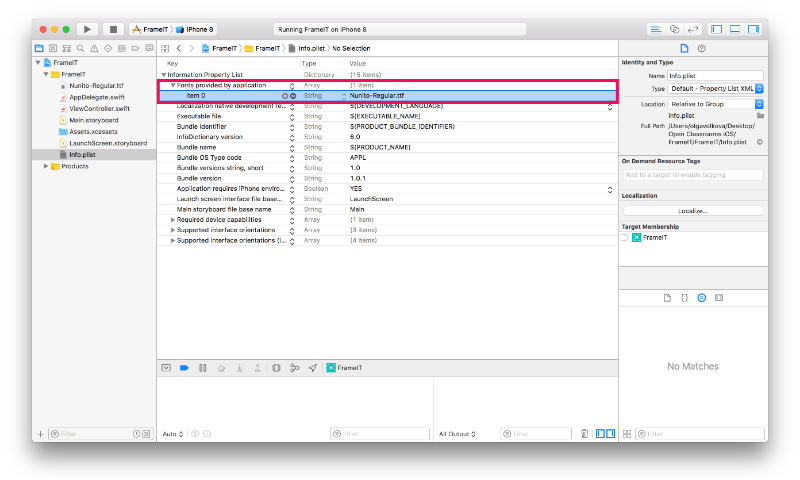Open the related items grid menu
Image resolution: width=800 pixels, height=480 pixels.
pyautogui.click(x=165, y=48)
